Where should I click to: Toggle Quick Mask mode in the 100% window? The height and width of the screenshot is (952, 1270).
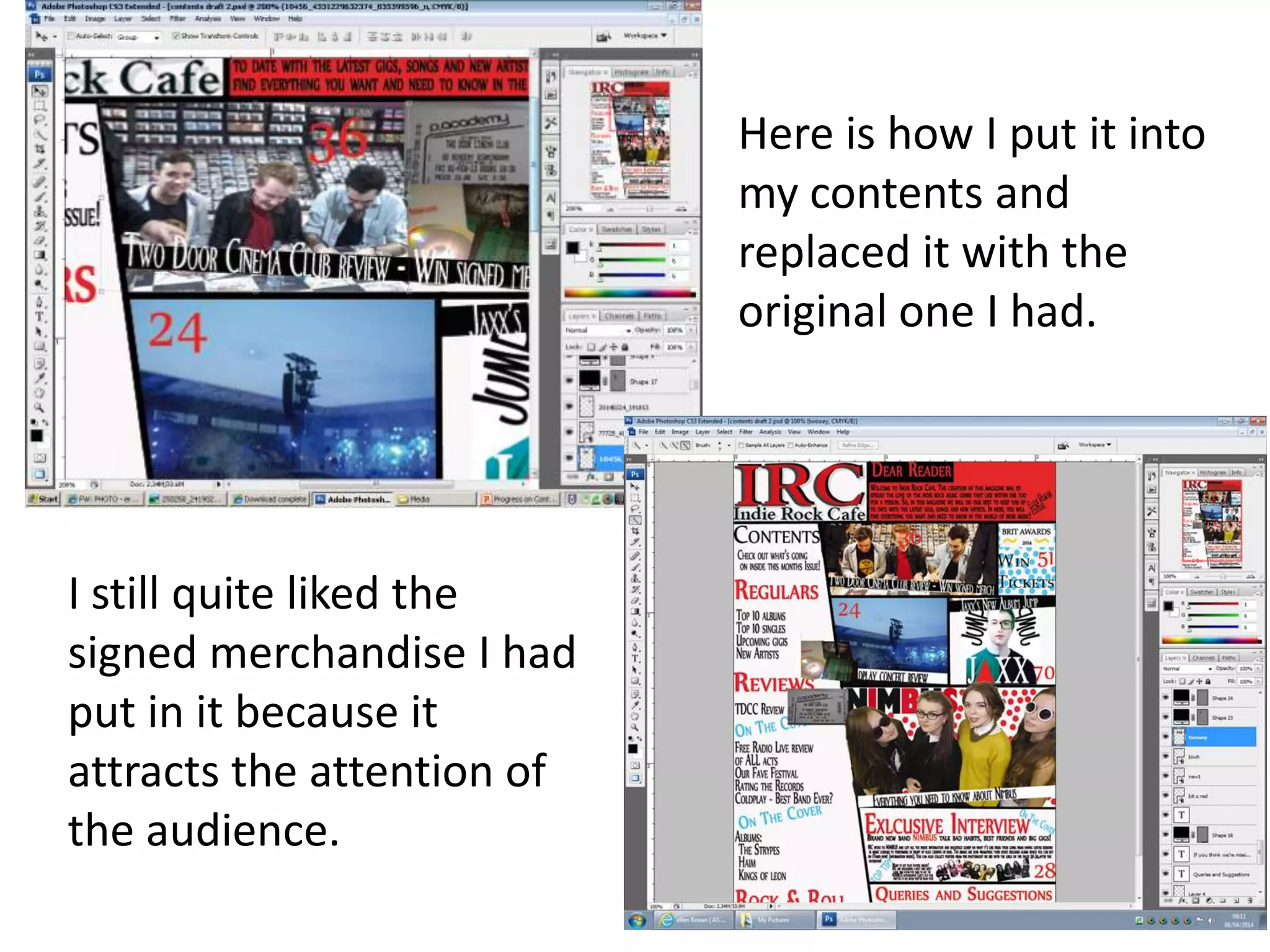(635, 765)
